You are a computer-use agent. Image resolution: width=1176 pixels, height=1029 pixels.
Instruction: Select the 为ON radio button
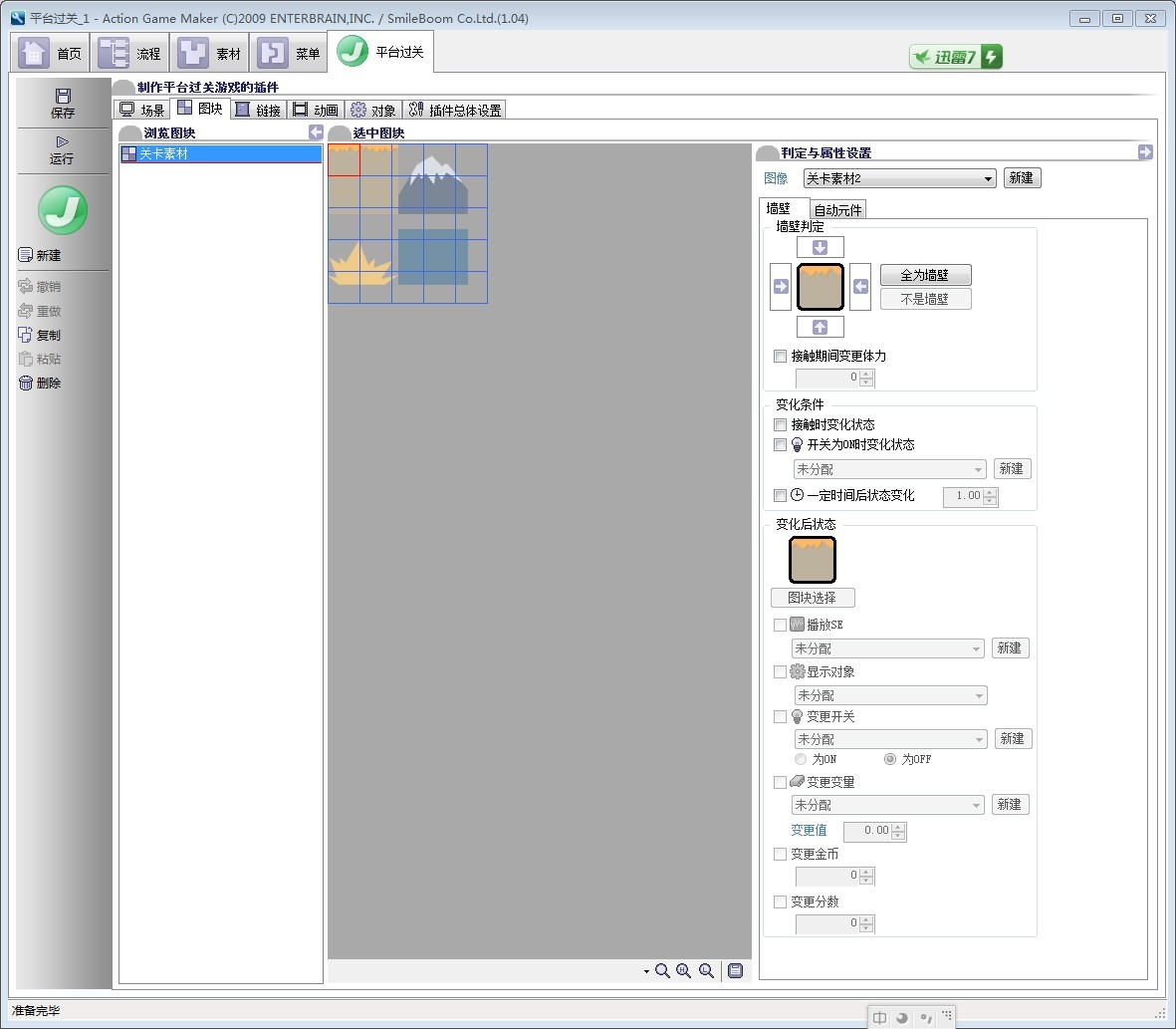click(x=801, y=760)
